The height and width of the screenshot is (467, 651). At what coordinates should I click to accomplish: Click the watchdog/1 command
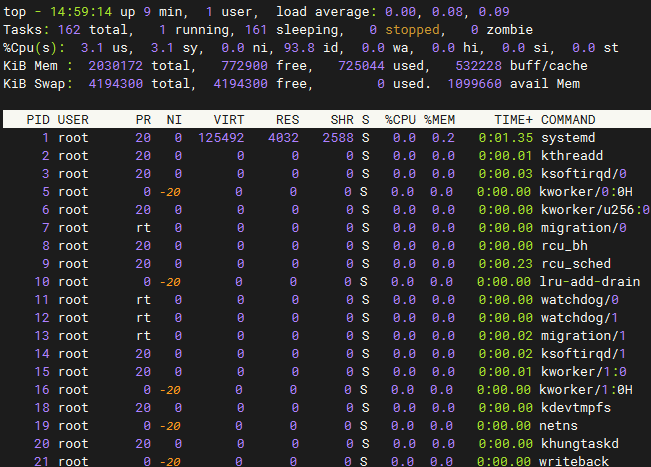580,318
